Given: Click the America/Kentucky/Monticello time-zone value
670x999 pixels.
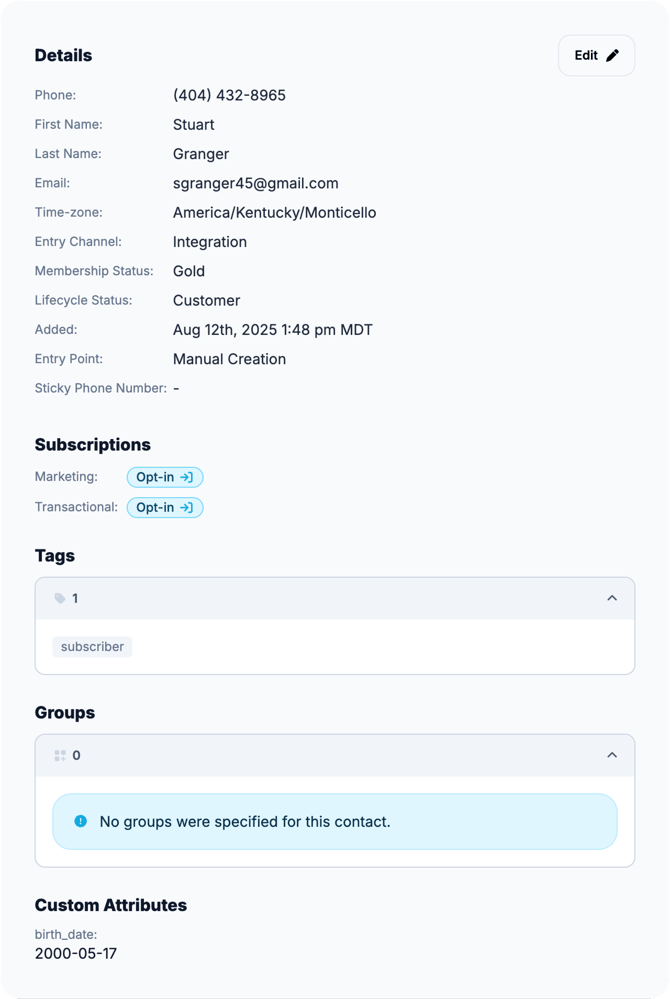Looking at the screenshot, I should point(274,212).
